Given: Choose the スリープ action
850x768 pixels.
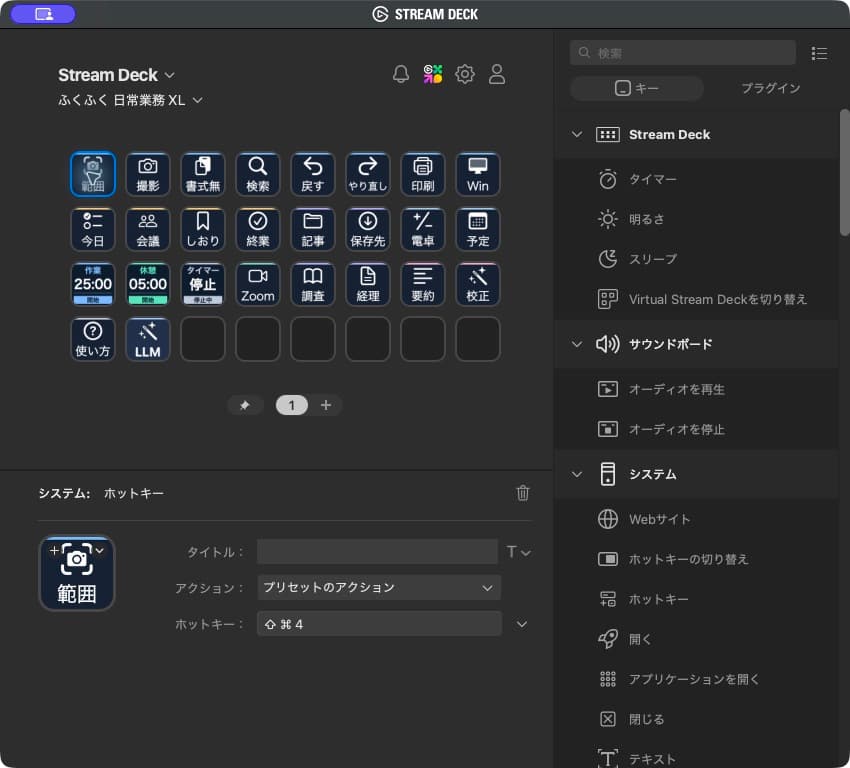Looking at the screenshot, I should point(697,259).
